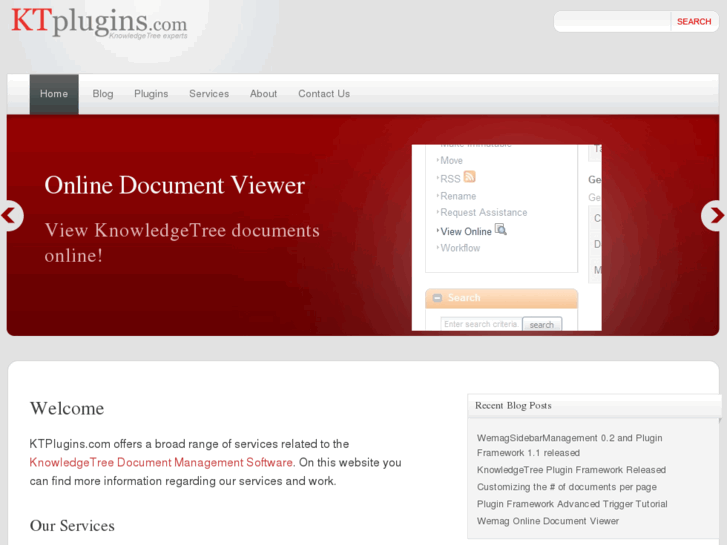Open Plugin Framework Advanced Trigger Tutorial post
The height and width of the screenshot is (545, 727).
coord(572,504)
